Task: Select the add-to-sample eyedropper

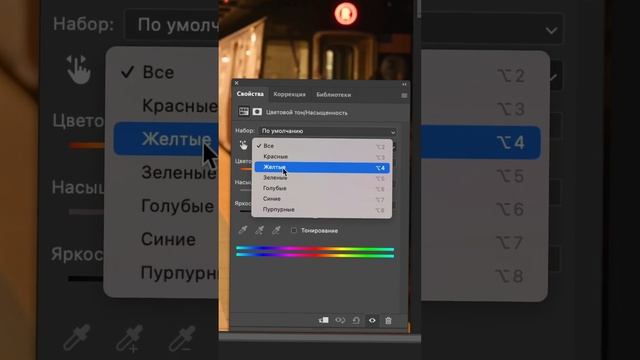Action: point(260,230)
